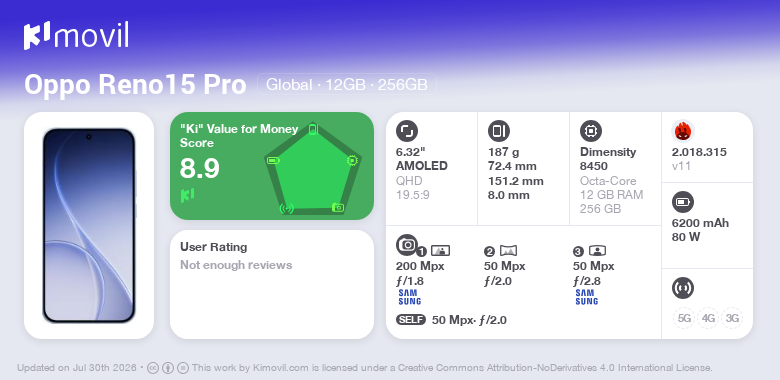780x380 pixels.
Task: Select the Global · 12GB · 256GB variant tag
Action: point(347,85)
